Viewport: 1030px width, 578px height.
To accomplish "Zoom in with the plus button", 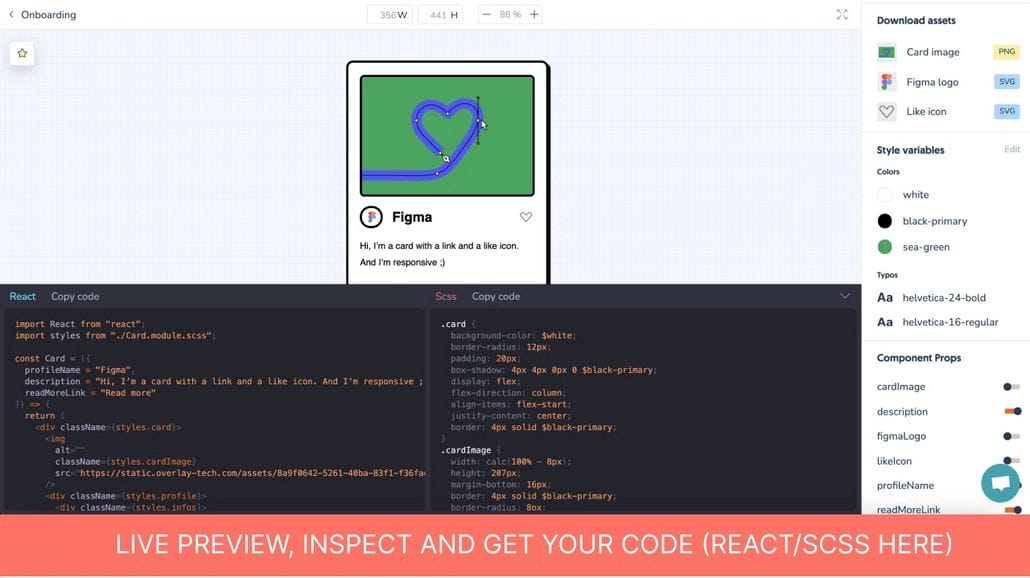I will (x=534, y=15).
